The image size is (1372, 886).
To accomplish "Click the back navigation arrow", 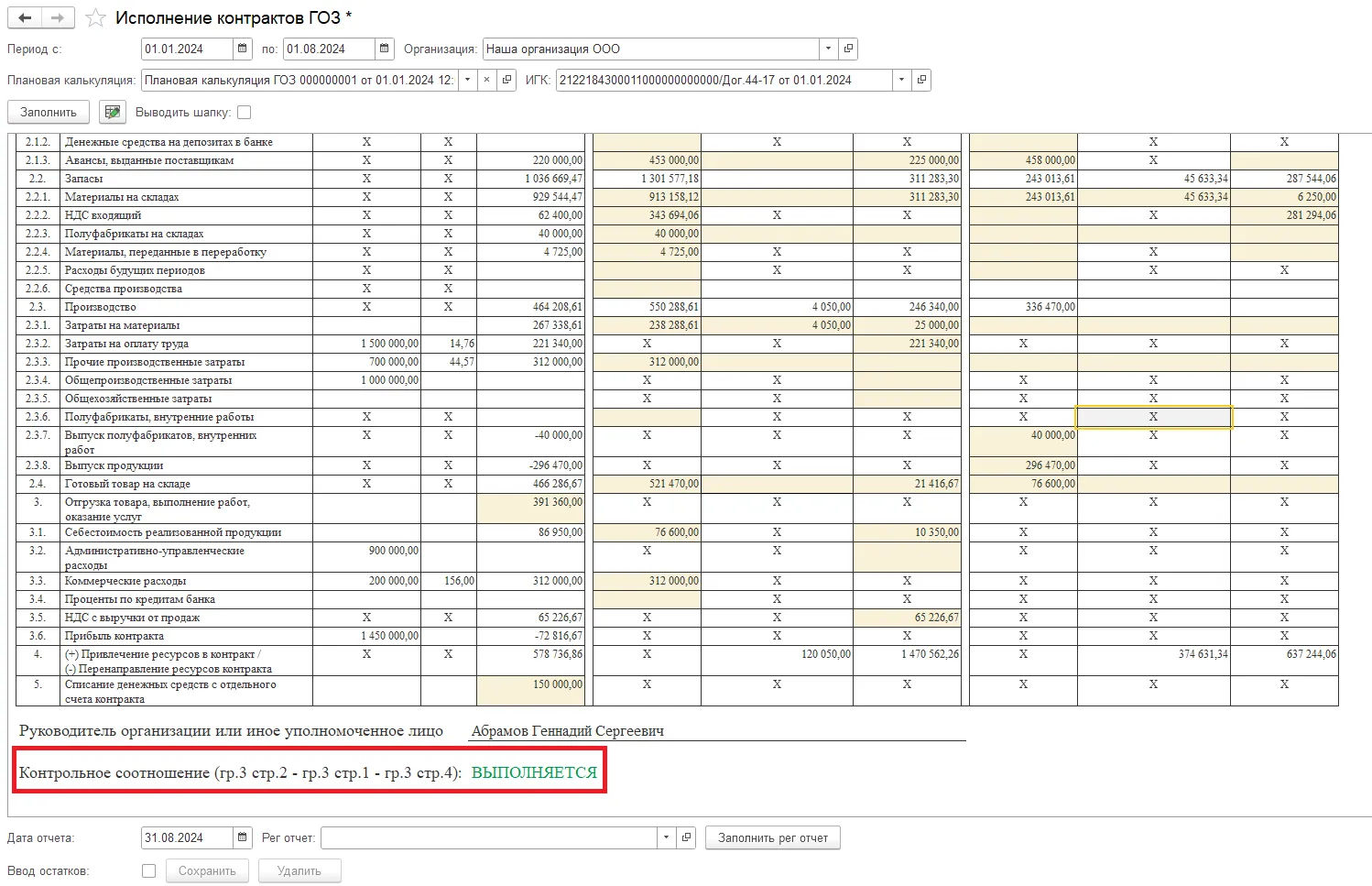I will click(26, 18).
